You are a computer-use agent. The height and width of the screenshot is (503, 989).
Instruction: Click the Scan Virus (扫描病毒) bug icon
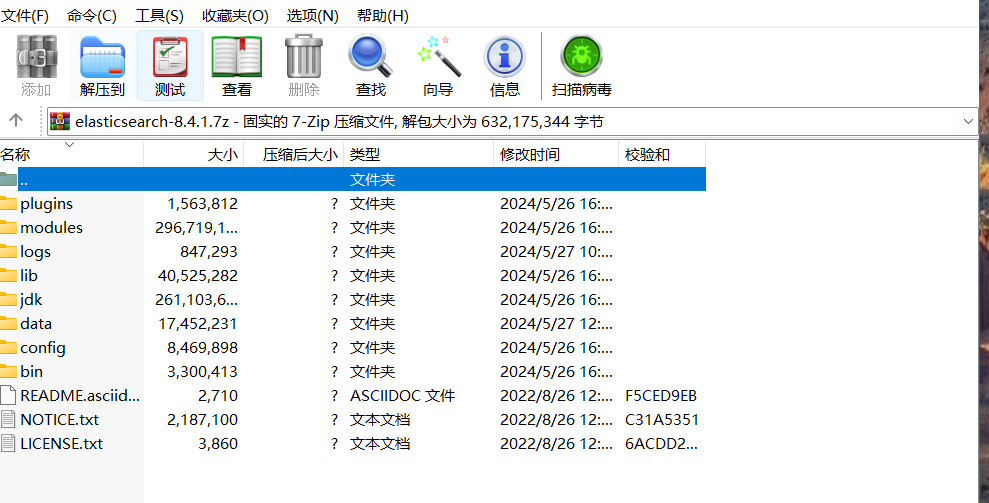(582, 57)
